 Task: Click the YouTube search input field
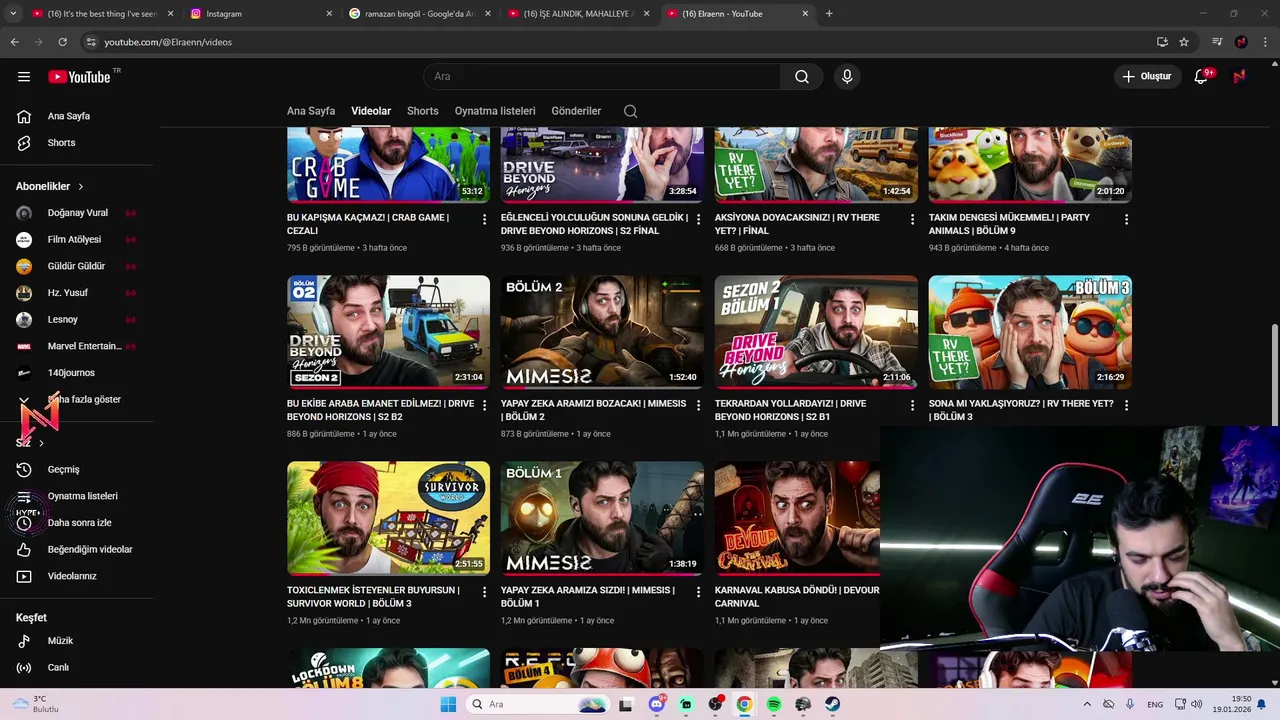pos(603,76)
